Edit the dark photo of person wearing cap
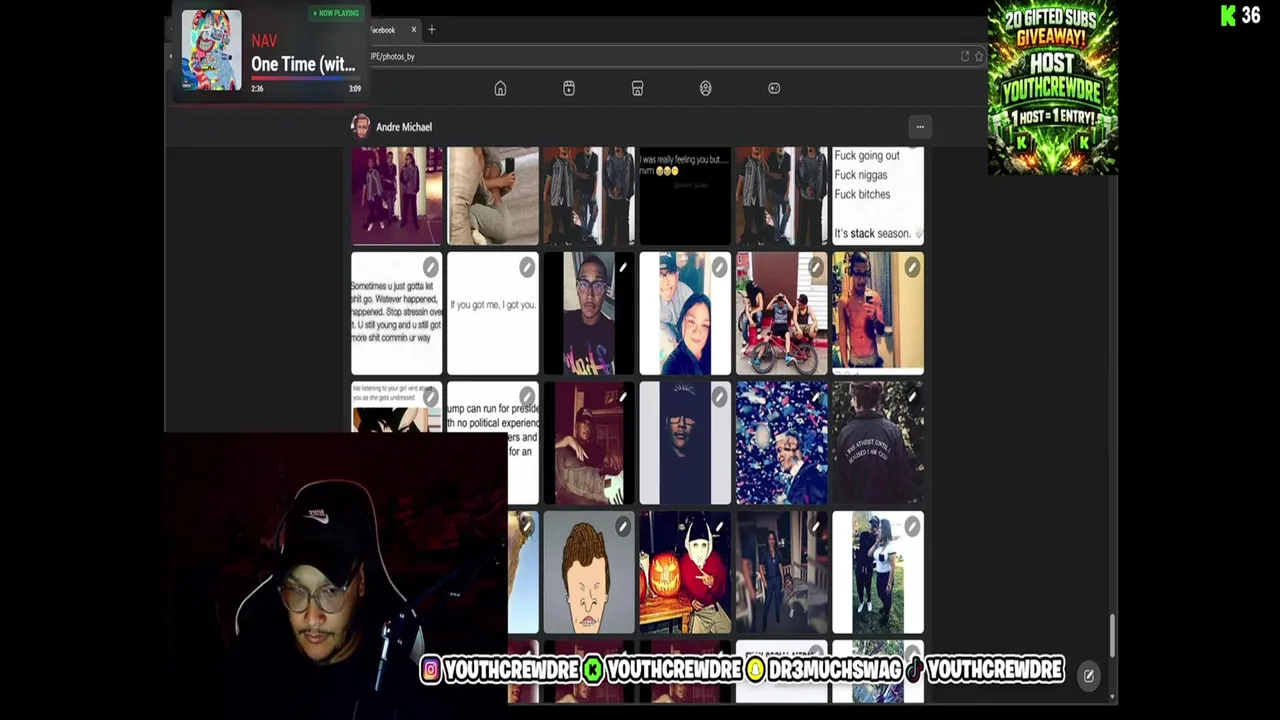Screen dimensions: 1280x720 [719, 397]
